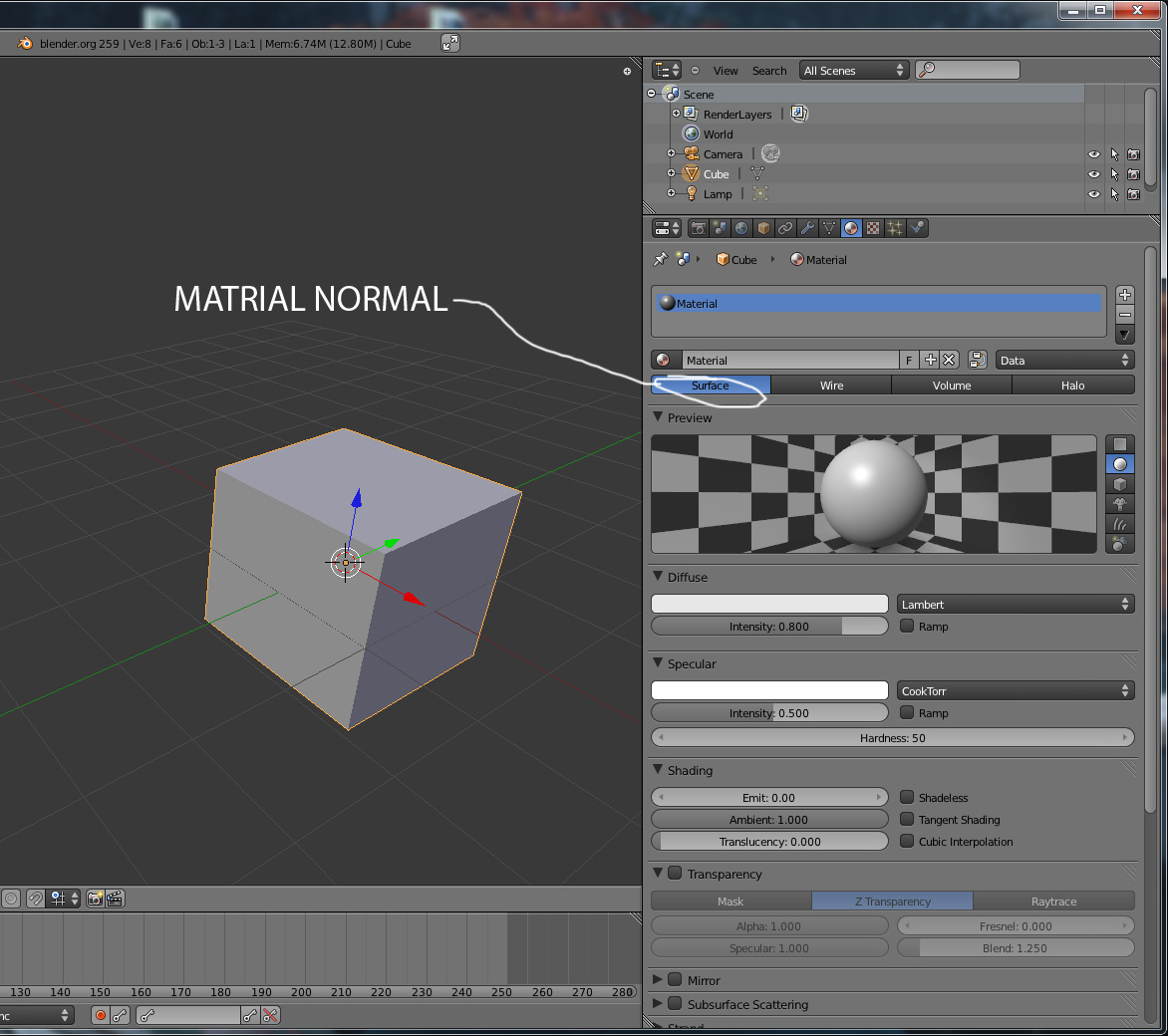1168x1036 pixels.
Task: Open the Texture properties checker icon
Action: (873, 228)
